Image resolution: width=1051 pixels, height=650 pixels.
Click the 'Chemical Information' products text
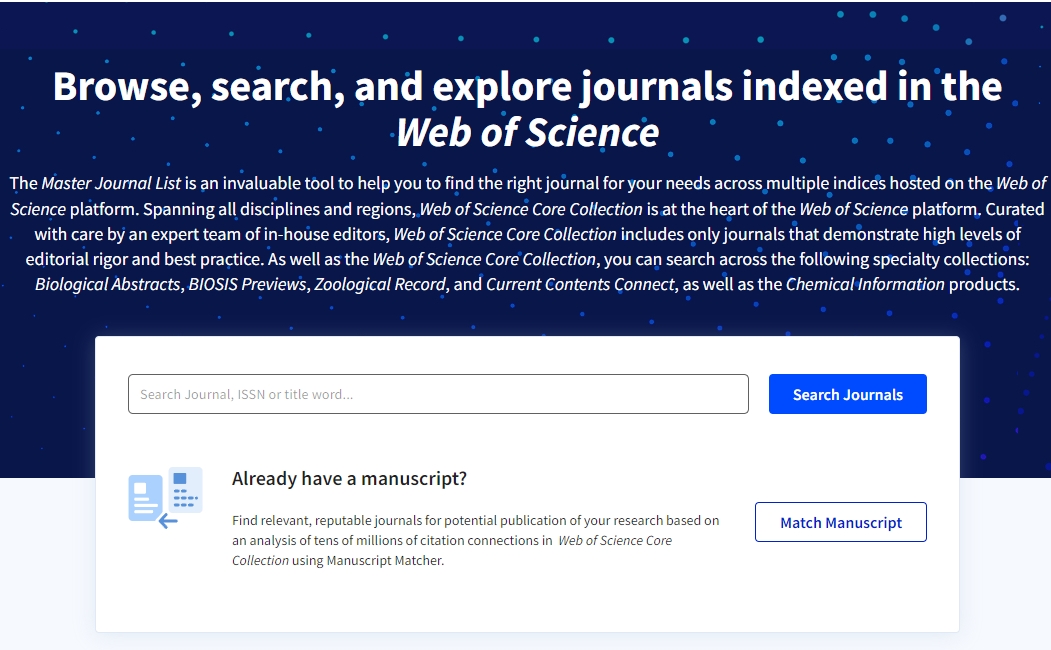coord(865,284)
